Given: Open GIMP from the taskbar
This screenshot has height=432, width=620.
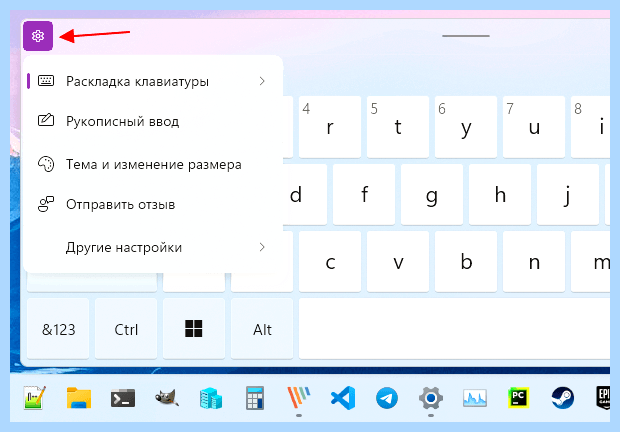Looking at the screenshot, I should pos(167,398).
